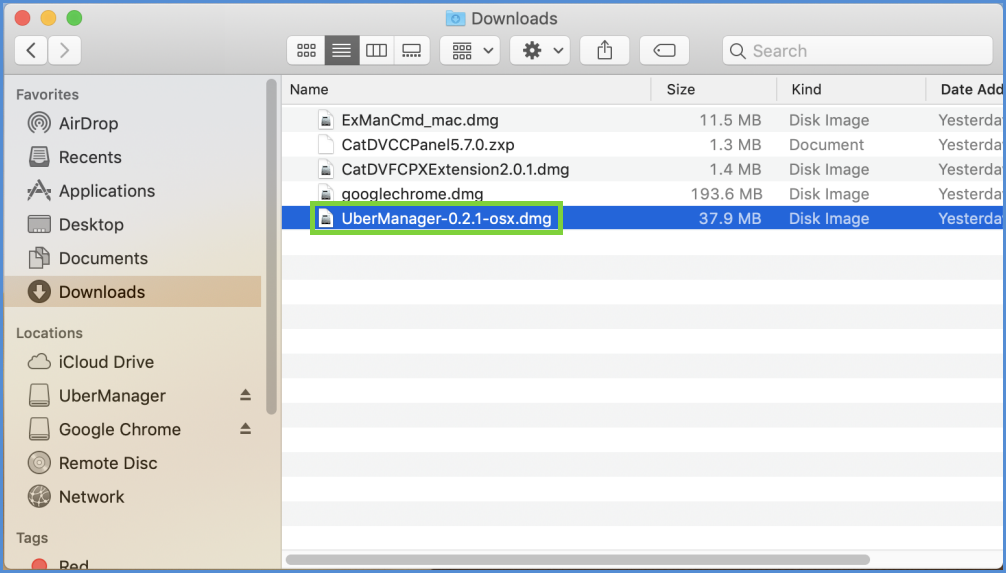Click the Downloads folder icon in title bar

pyautogui.click(x=455, y=18)
